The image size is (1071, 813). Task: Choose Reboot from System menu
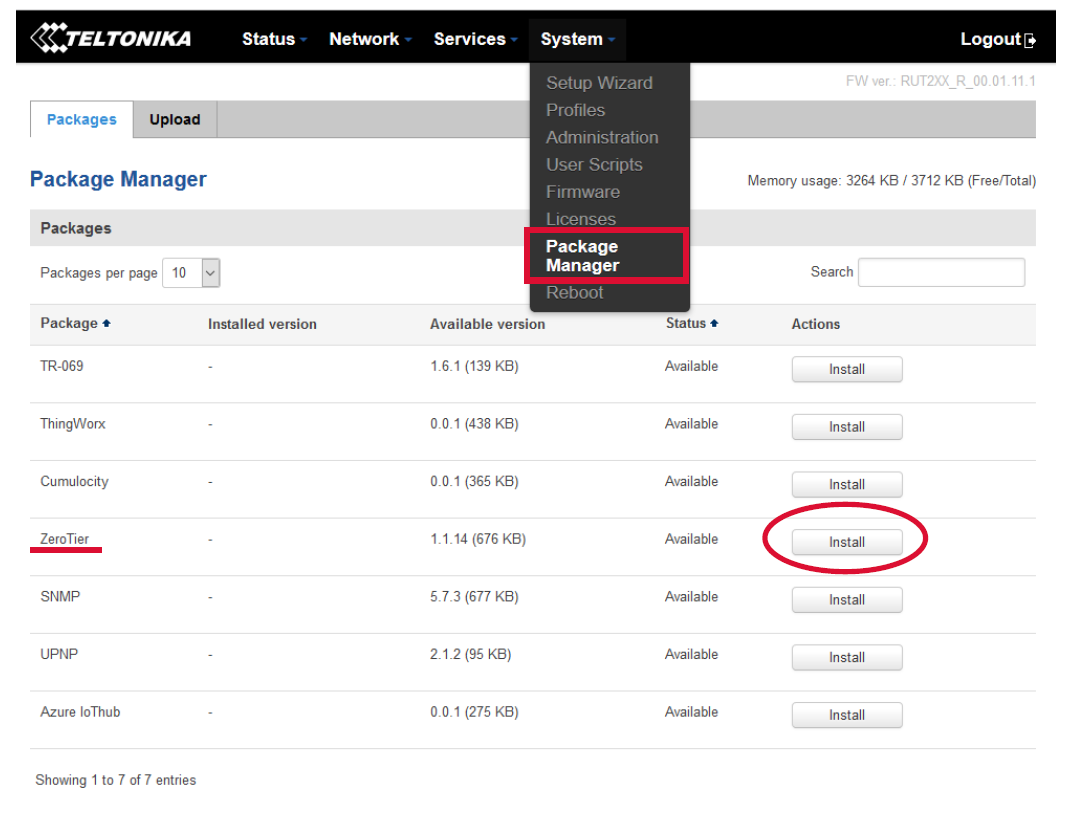574,292
